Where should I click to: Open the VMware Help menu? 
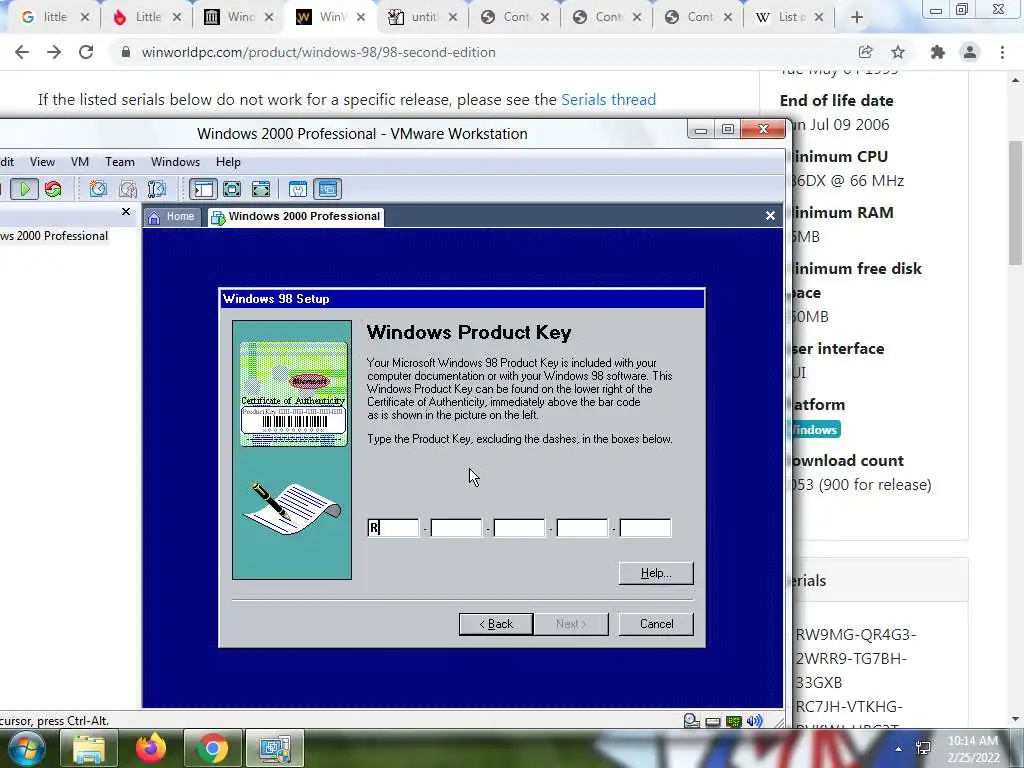tap(228, 162)
